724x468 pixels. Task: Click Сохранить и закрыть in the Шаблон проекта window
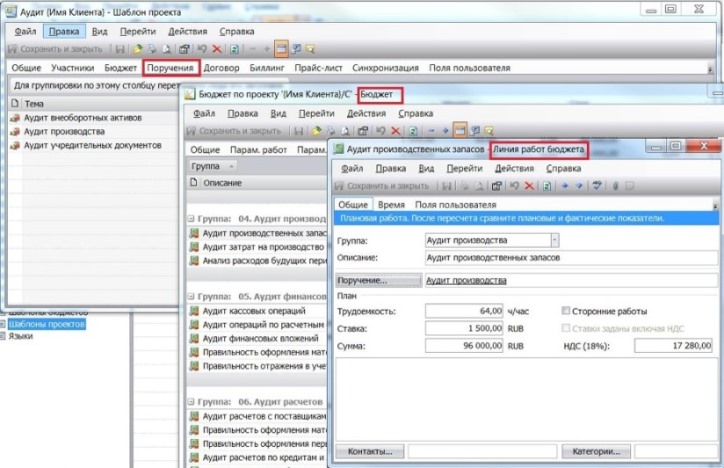(x=55, y=49)
